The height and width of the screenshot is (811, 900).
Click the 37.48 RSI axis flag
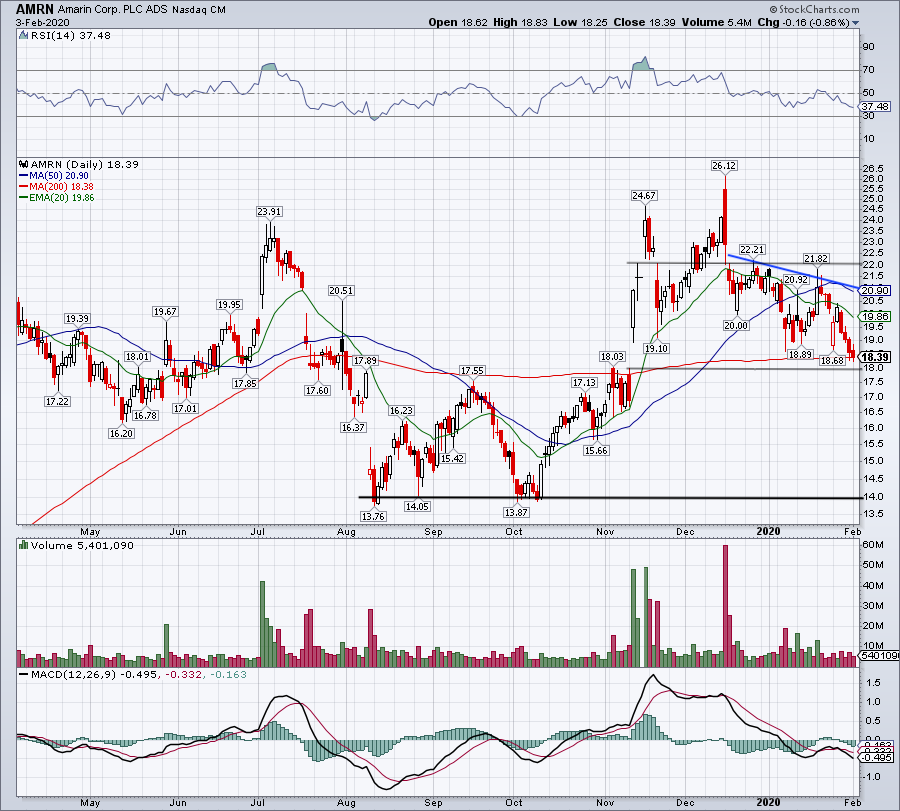click(x=874, y=107)
